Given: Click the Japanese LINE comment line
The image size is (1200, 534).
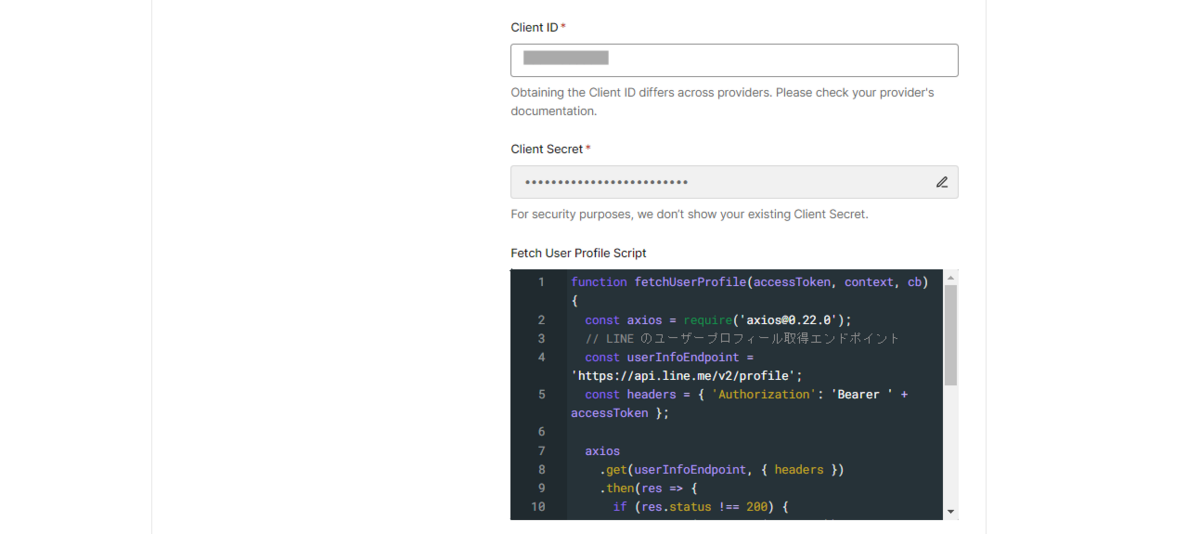Looking at the screenshot, I should pos(742,338).
